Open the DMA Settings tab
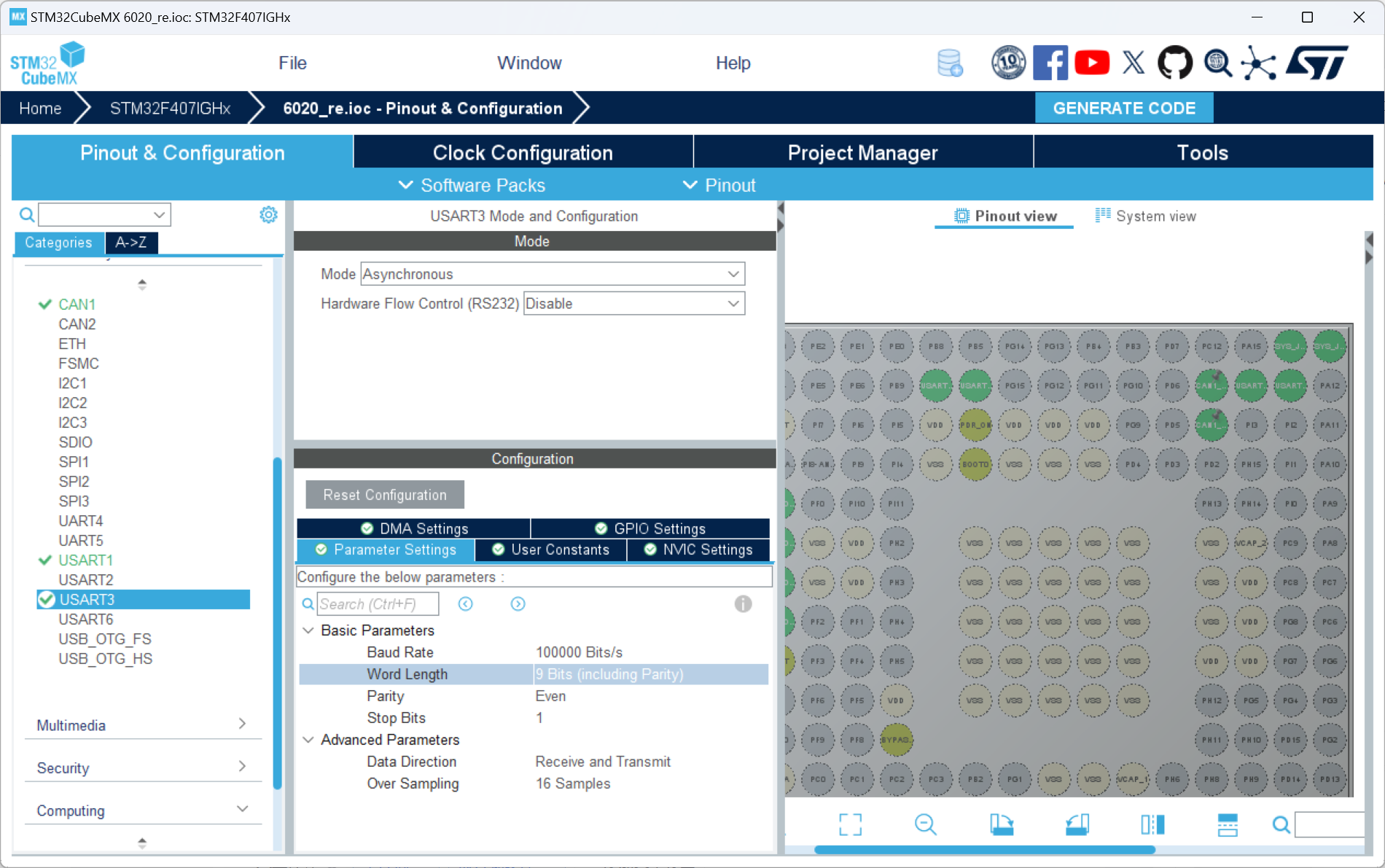 (x=414, y=528)
